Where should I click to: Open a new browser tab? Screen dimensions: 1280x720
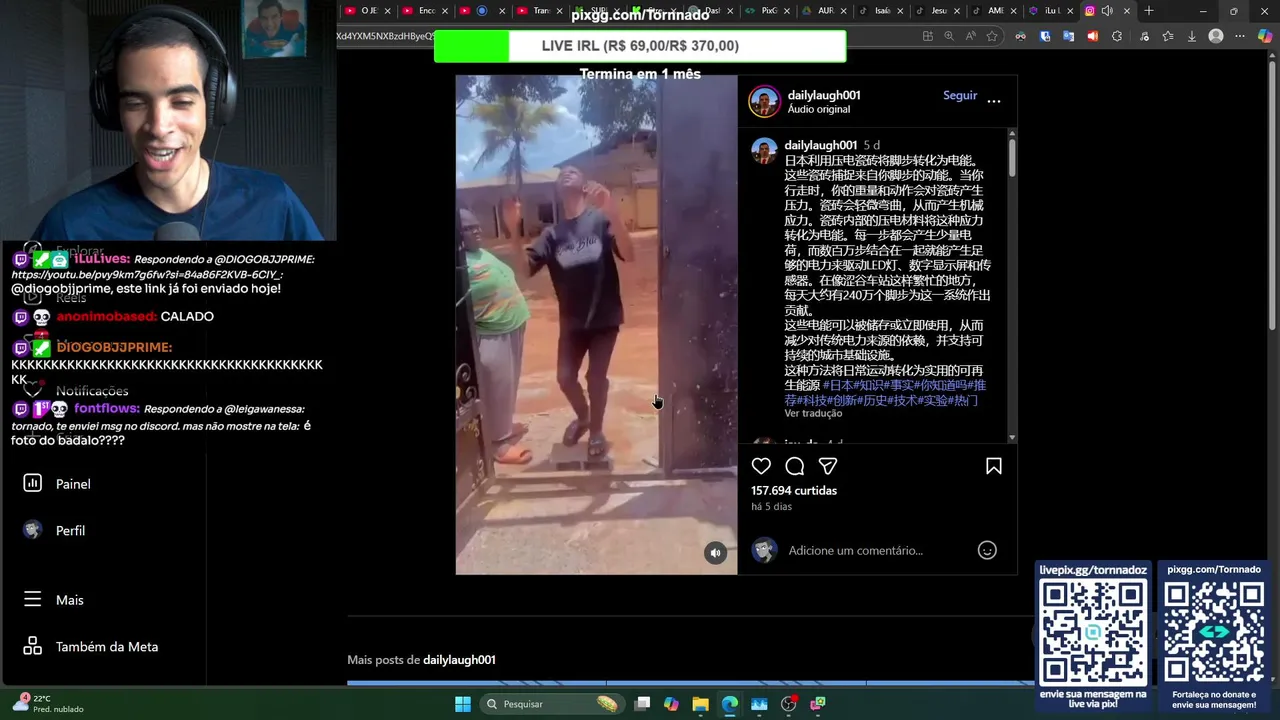[1149, 11]
